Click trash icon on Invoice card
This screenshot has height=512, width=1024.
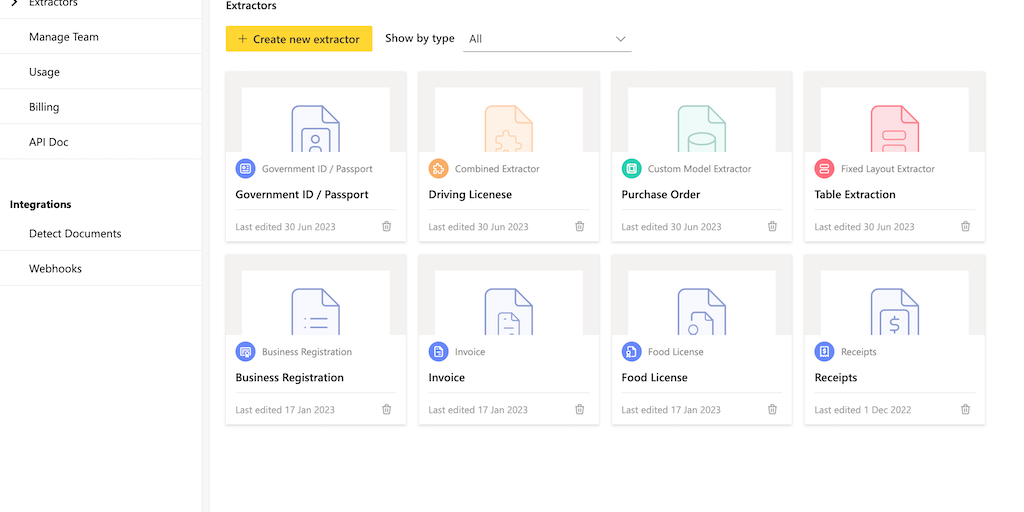tap(579, 410)
